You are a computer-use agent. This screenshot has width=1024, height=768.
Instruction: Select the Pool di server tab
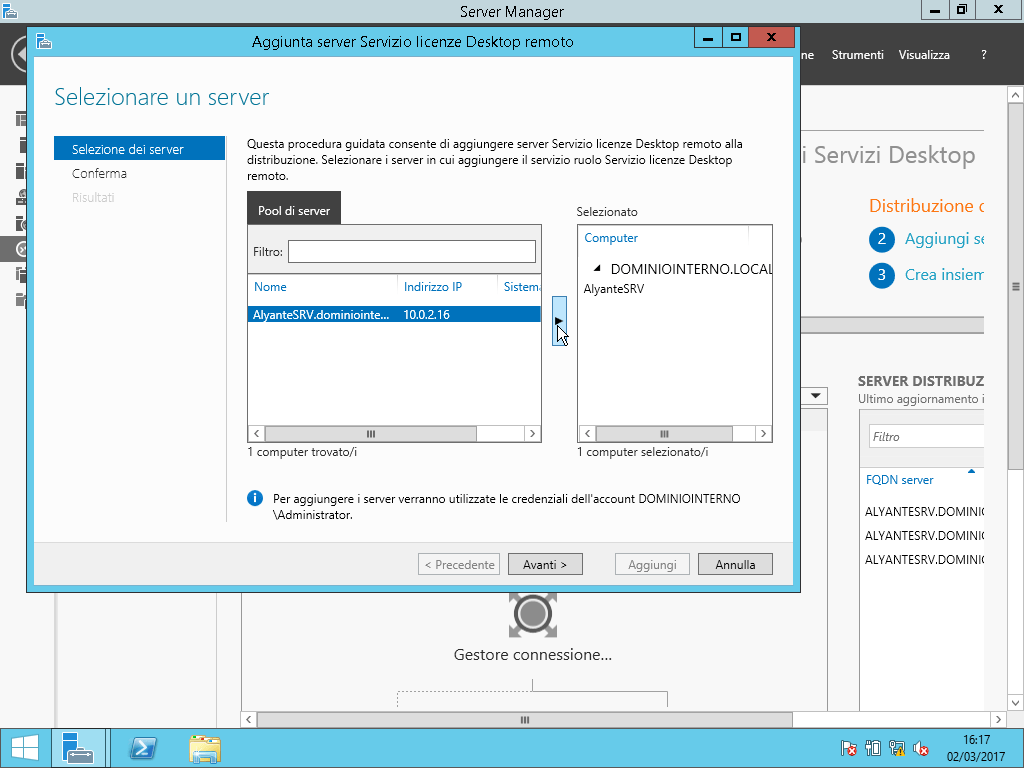point(294,211)
